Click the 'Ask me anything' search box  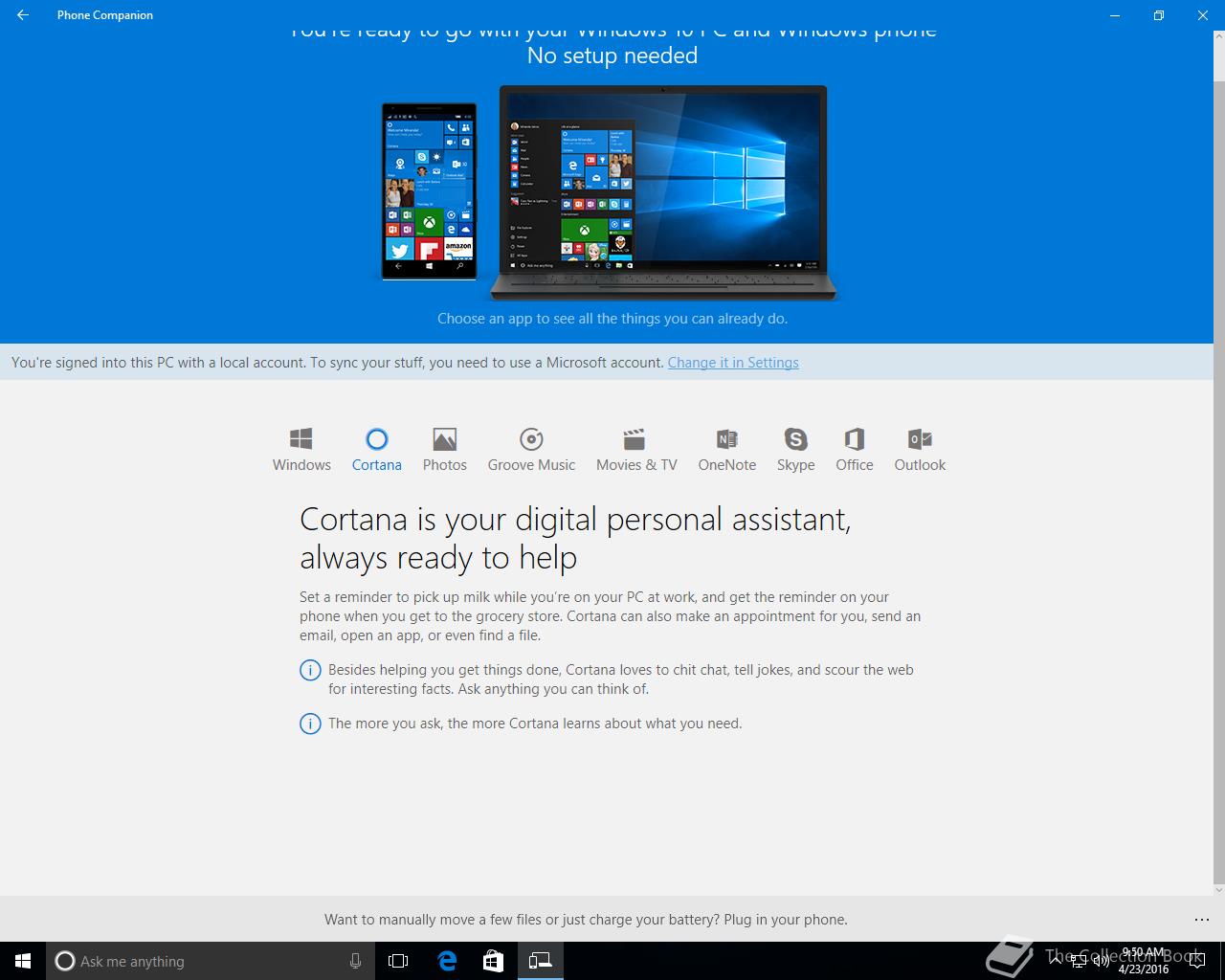pos(211,961)
